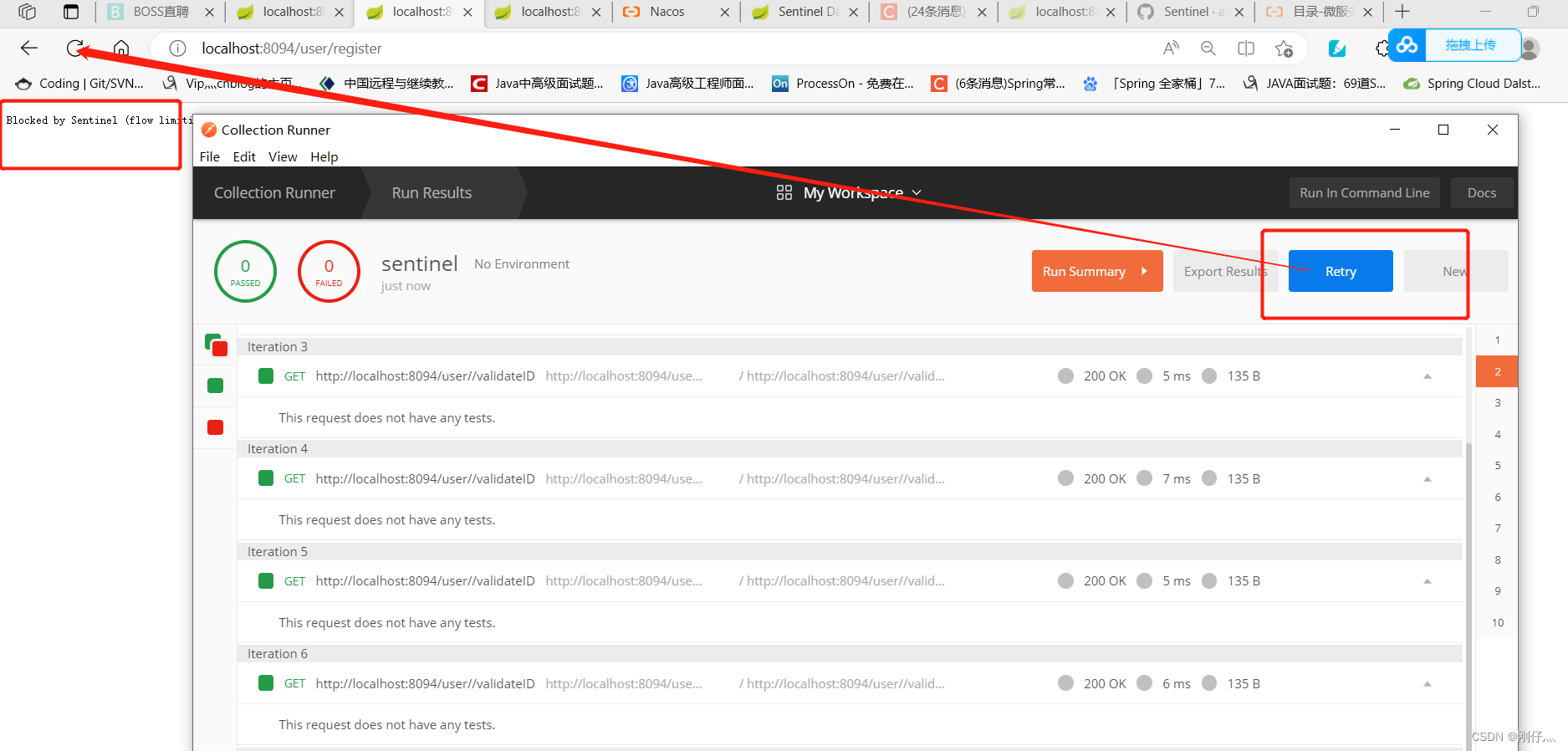
Task: Click Iteration 6 validateID request URL
Action: click(425, 684)
